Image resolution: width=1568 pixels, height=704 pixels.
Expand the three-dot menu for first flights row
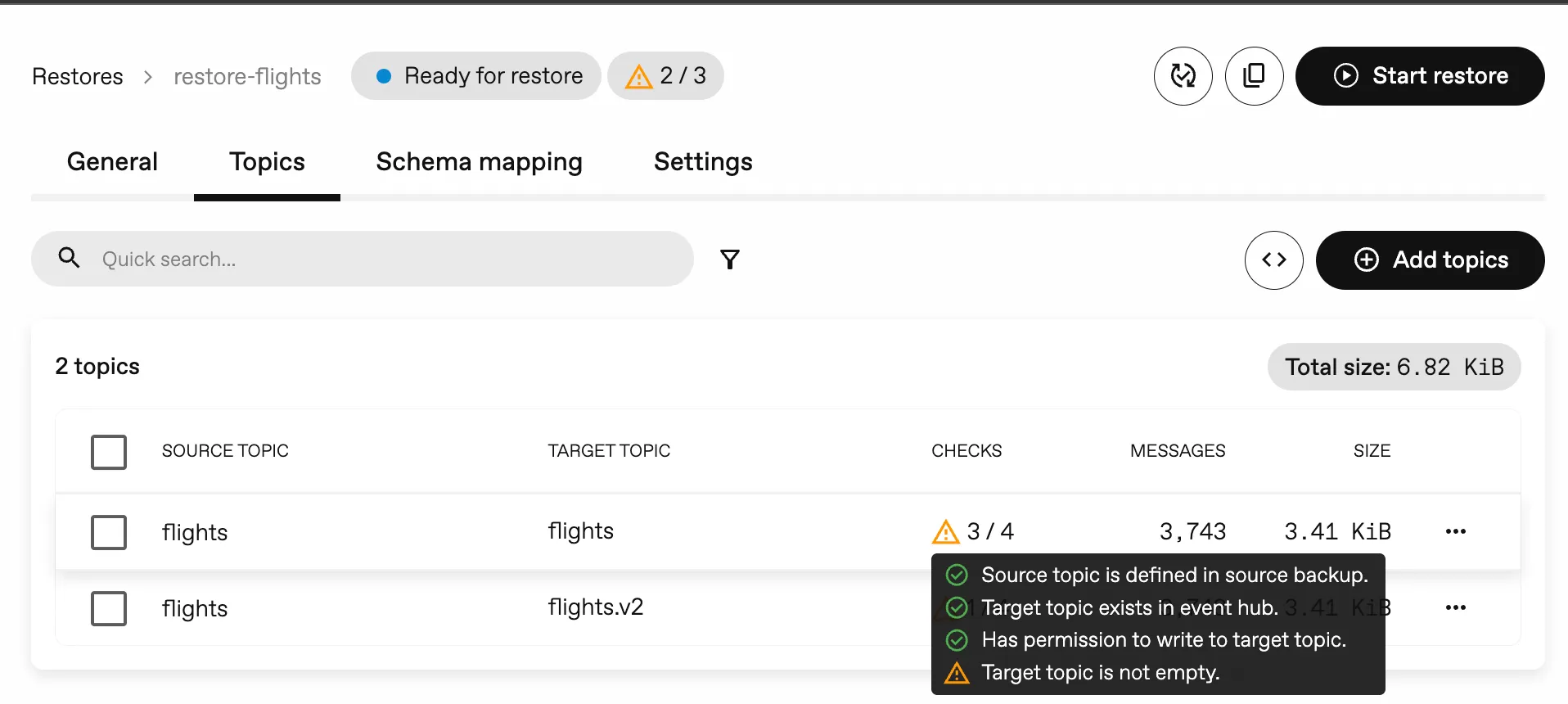pos(1455,531)
